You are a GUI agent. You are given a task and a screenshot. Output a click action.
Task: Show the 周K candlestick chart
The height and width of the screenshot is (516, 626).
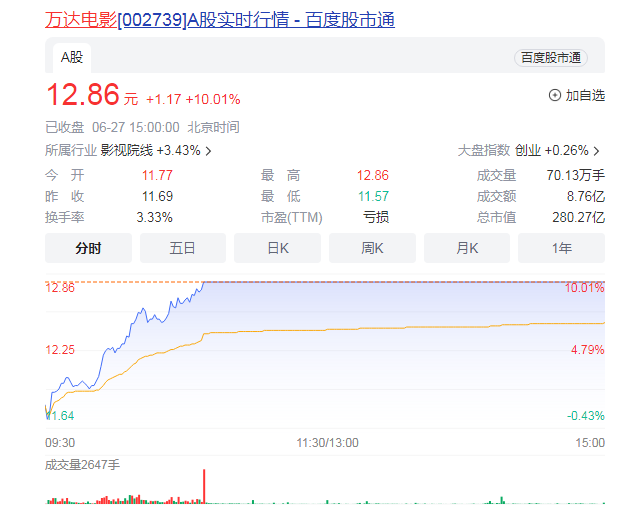coord(372,248)
